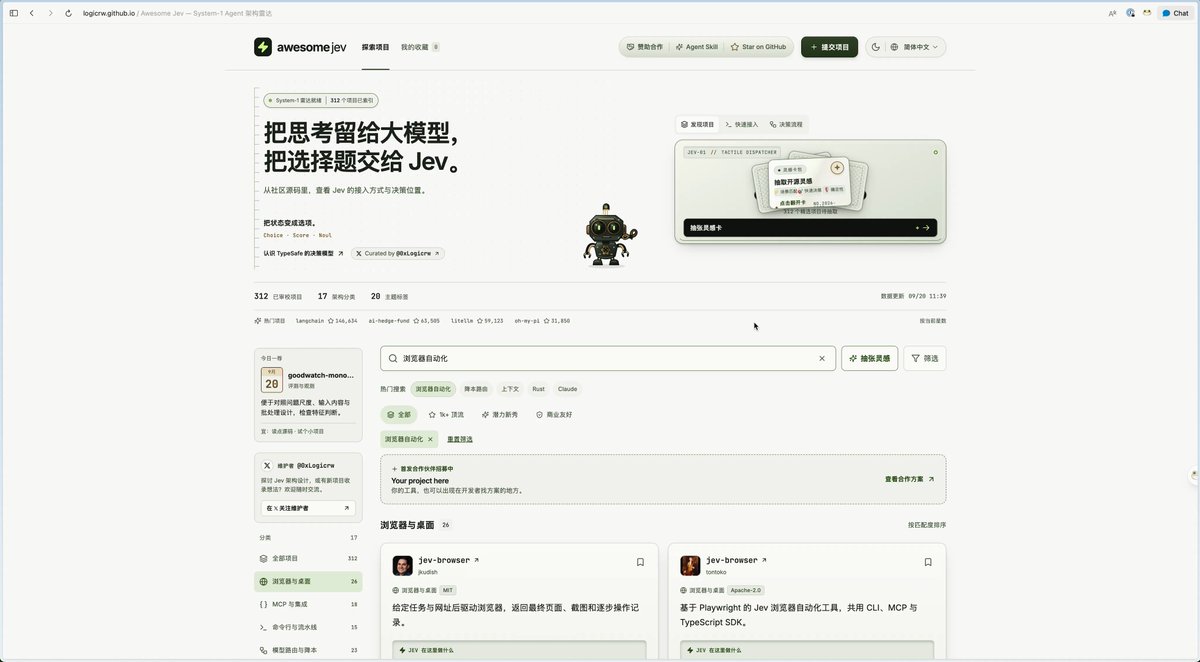This screenshot has width=1200, height=662.
Task: Click the arrow on 抽张灵感卡 bar
Action: click(926, 228)
